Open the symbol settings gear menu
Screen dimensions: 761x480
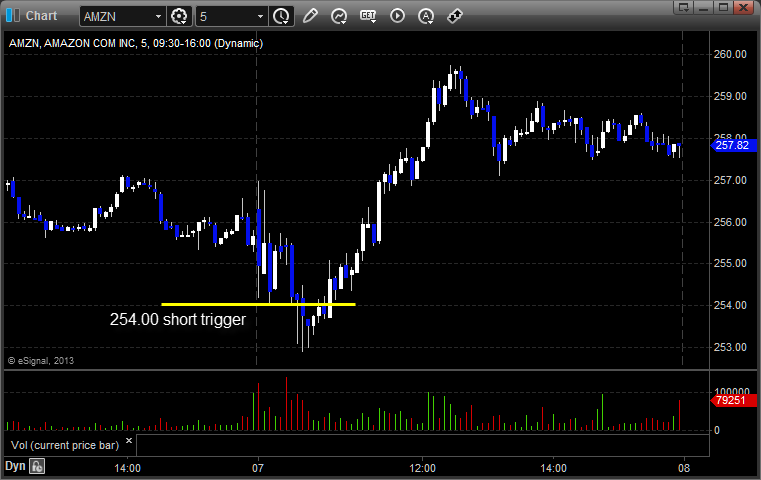179,17
